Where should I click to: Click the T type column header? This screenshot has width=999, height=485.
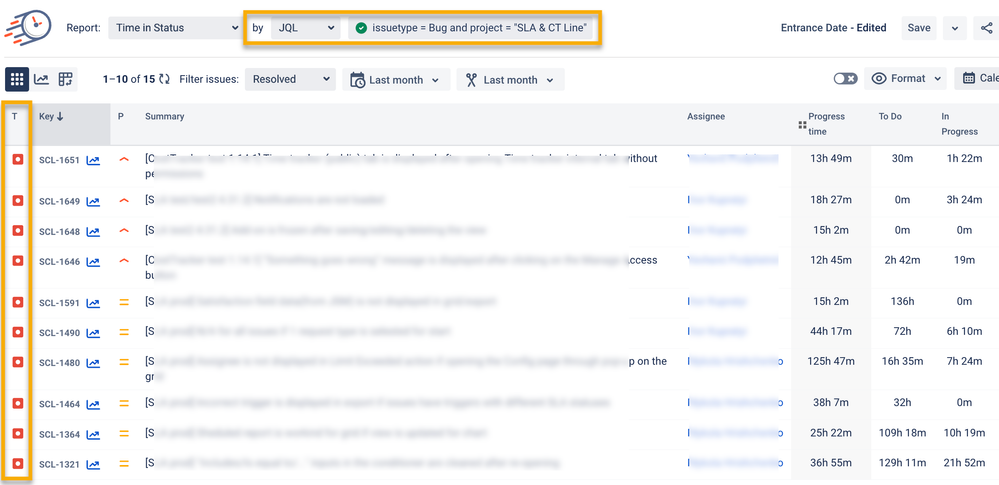point(15,116)
